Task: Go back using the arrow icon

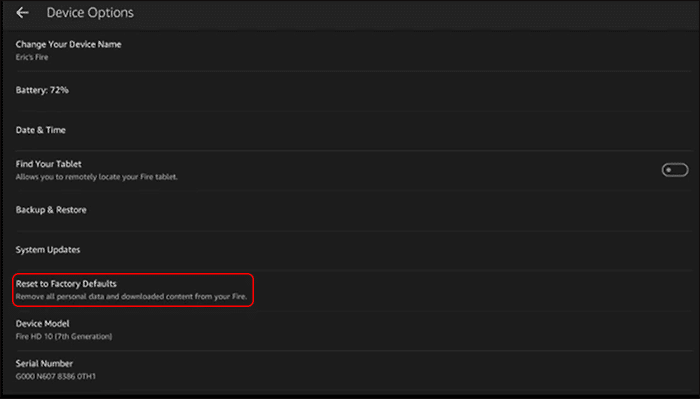Action: pos(22,12)
